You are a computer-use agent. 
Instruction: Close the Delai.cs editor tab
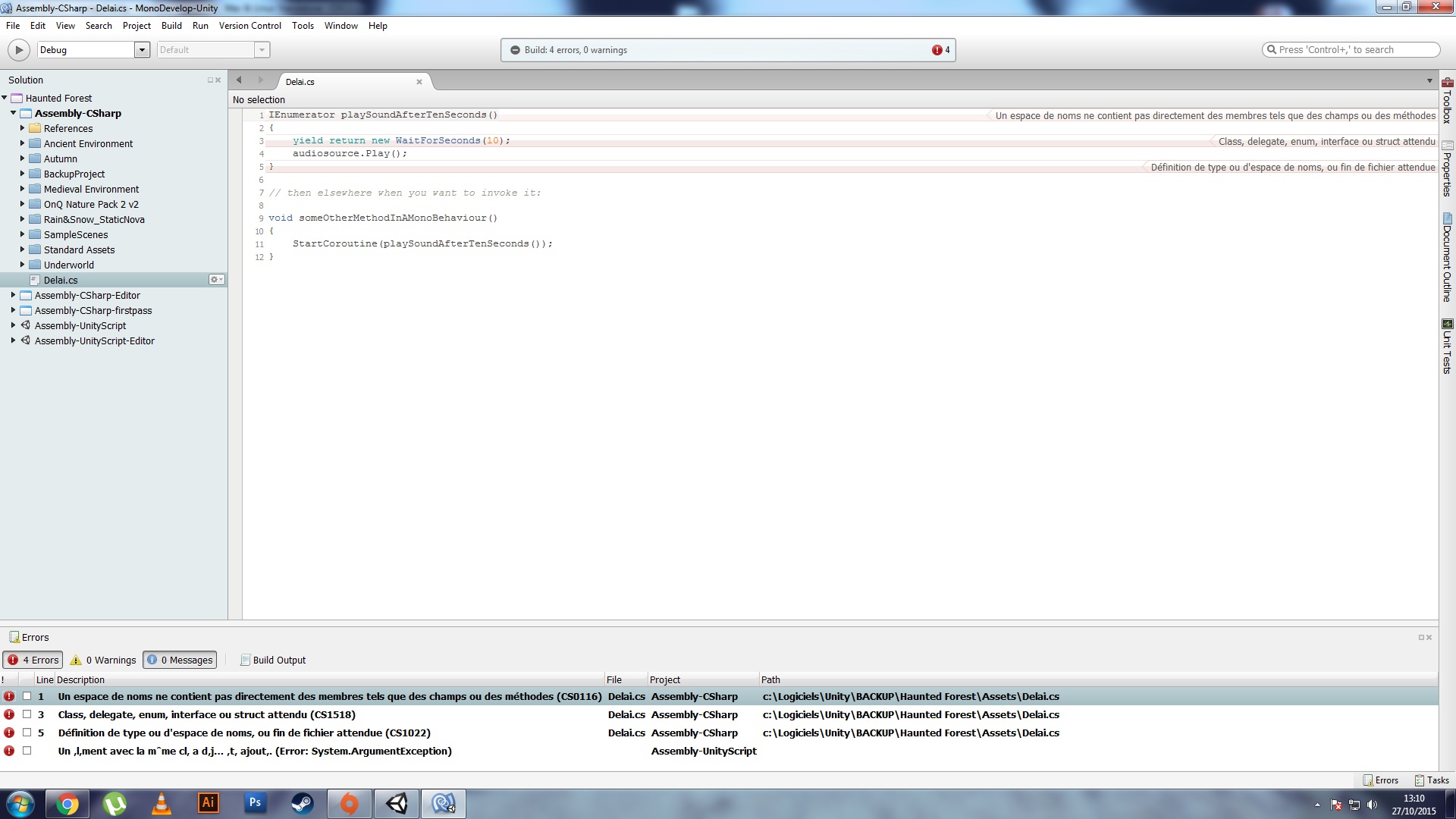tap(419, 82)
